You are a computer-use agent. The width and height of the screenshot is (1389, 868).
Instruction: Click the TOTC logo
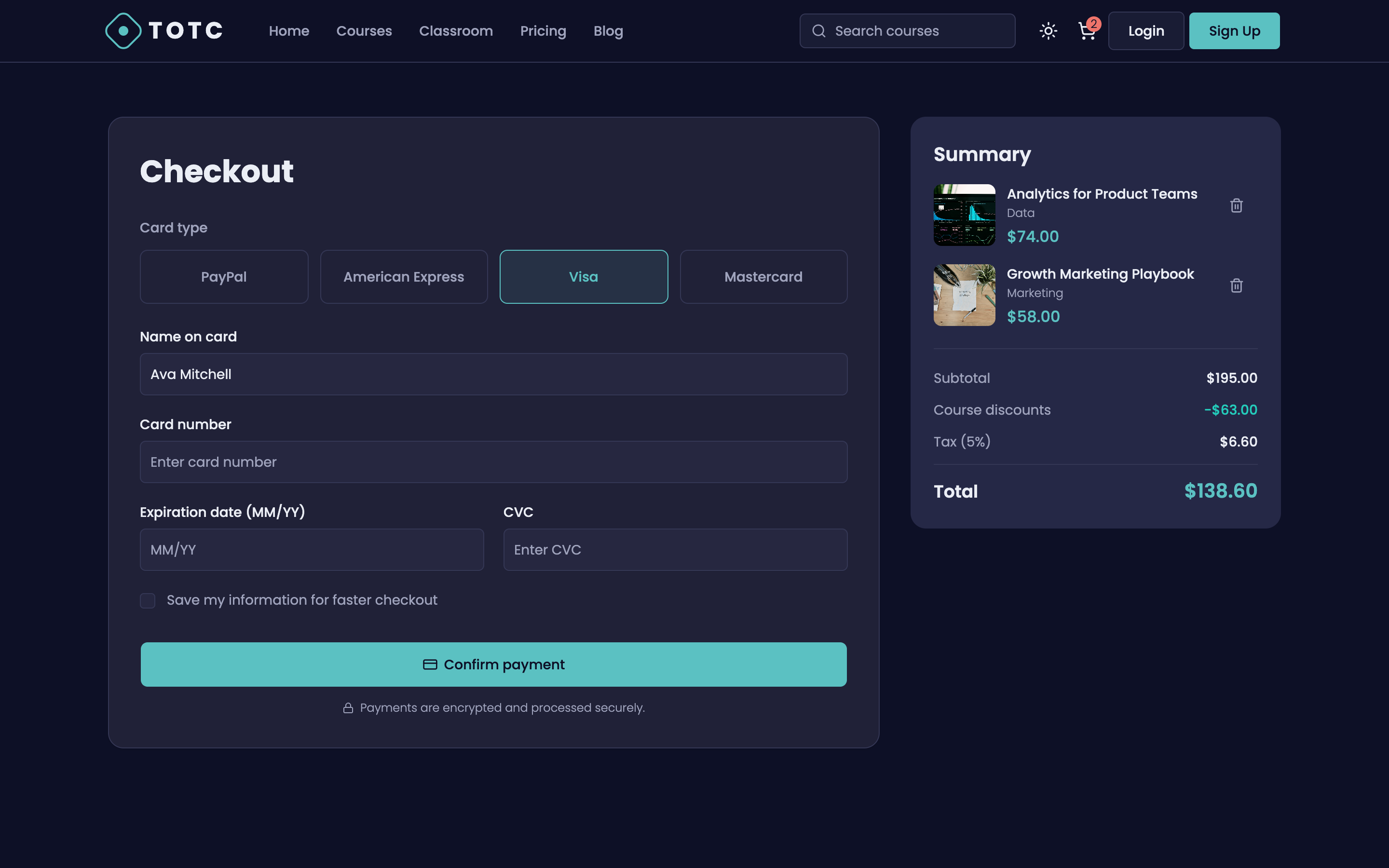click(x=164, y=31)
